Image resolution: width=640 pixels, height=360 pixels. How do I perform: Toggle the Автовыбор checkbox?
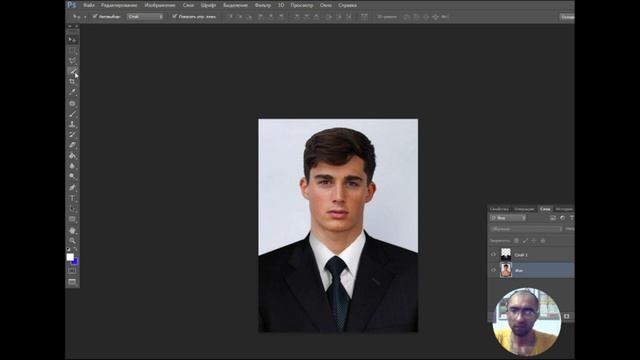point(95,16)
